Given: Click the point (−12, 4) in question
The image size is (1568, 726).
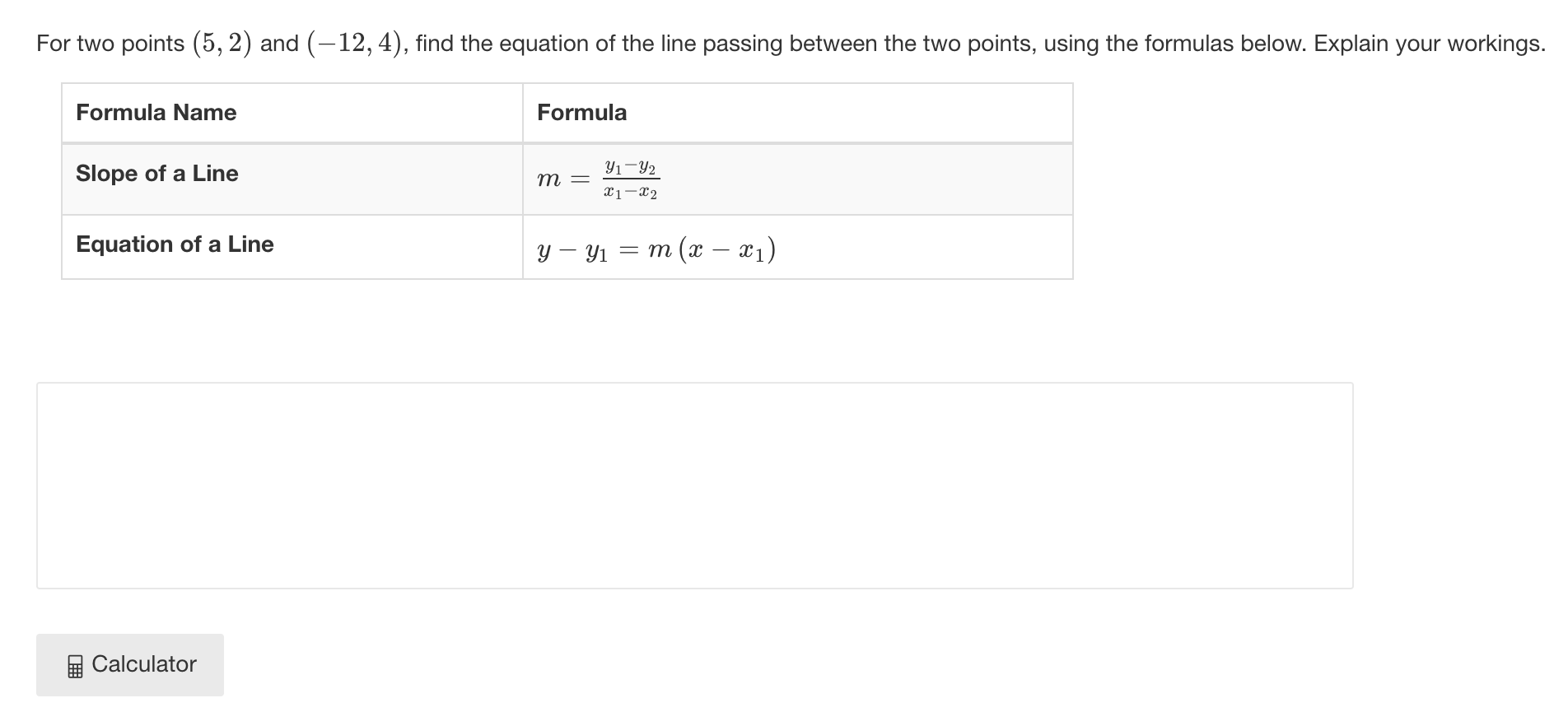Looking at the screenshot, I should tap(357, 43).
